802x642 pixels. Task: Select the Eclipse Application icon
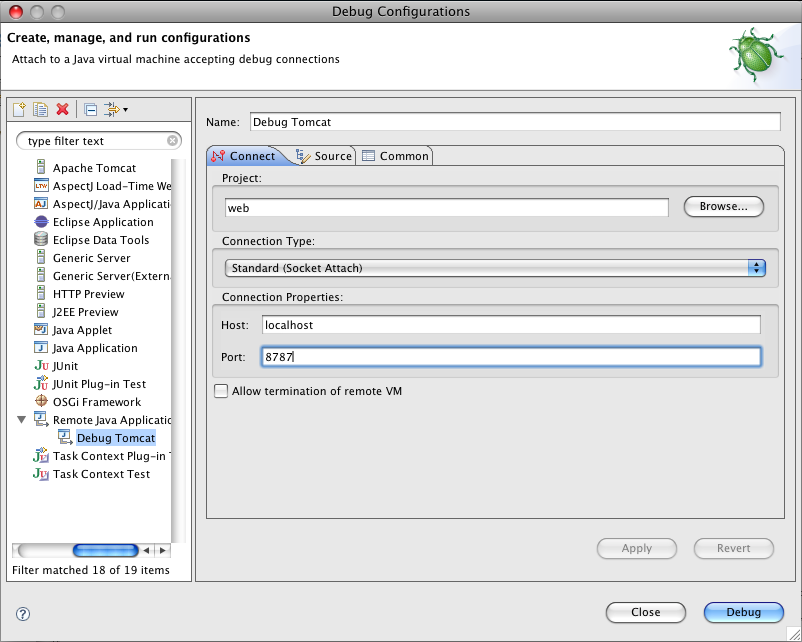pos(41,222)
